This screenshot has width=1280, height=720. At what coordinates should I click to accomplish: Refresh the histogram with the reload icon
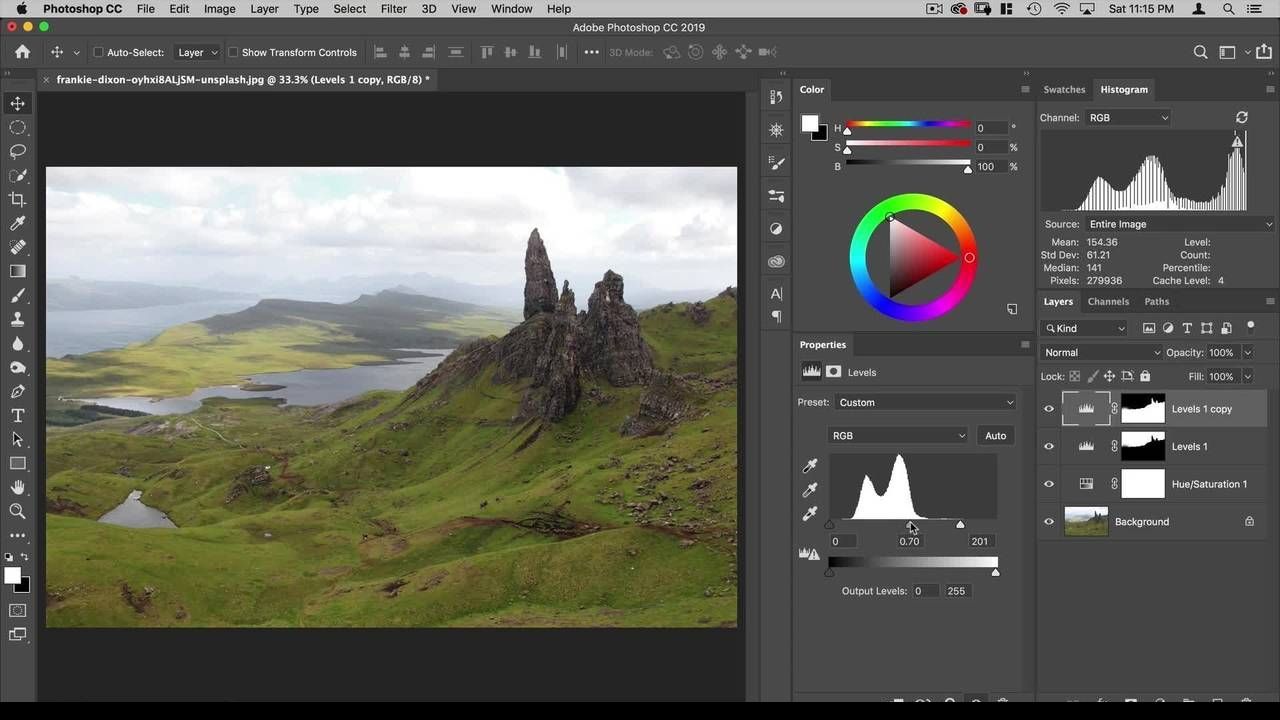(1242, 117)
